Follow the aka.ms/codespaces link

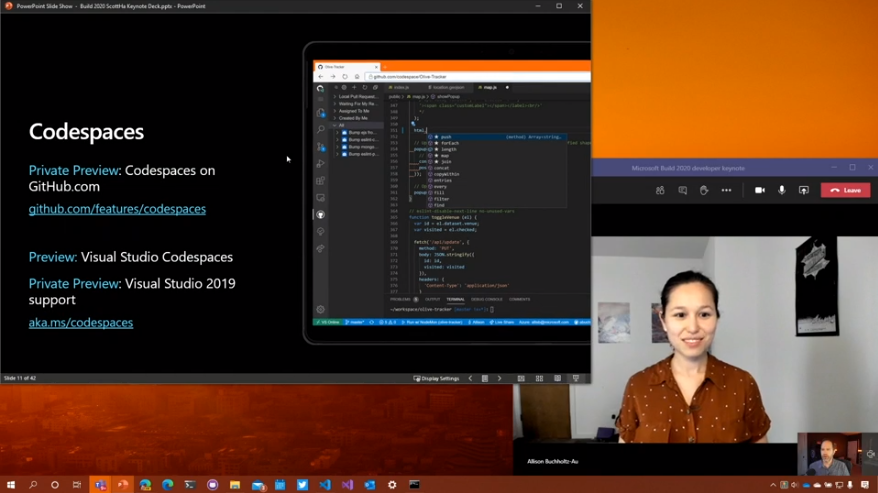pos(80,323)
